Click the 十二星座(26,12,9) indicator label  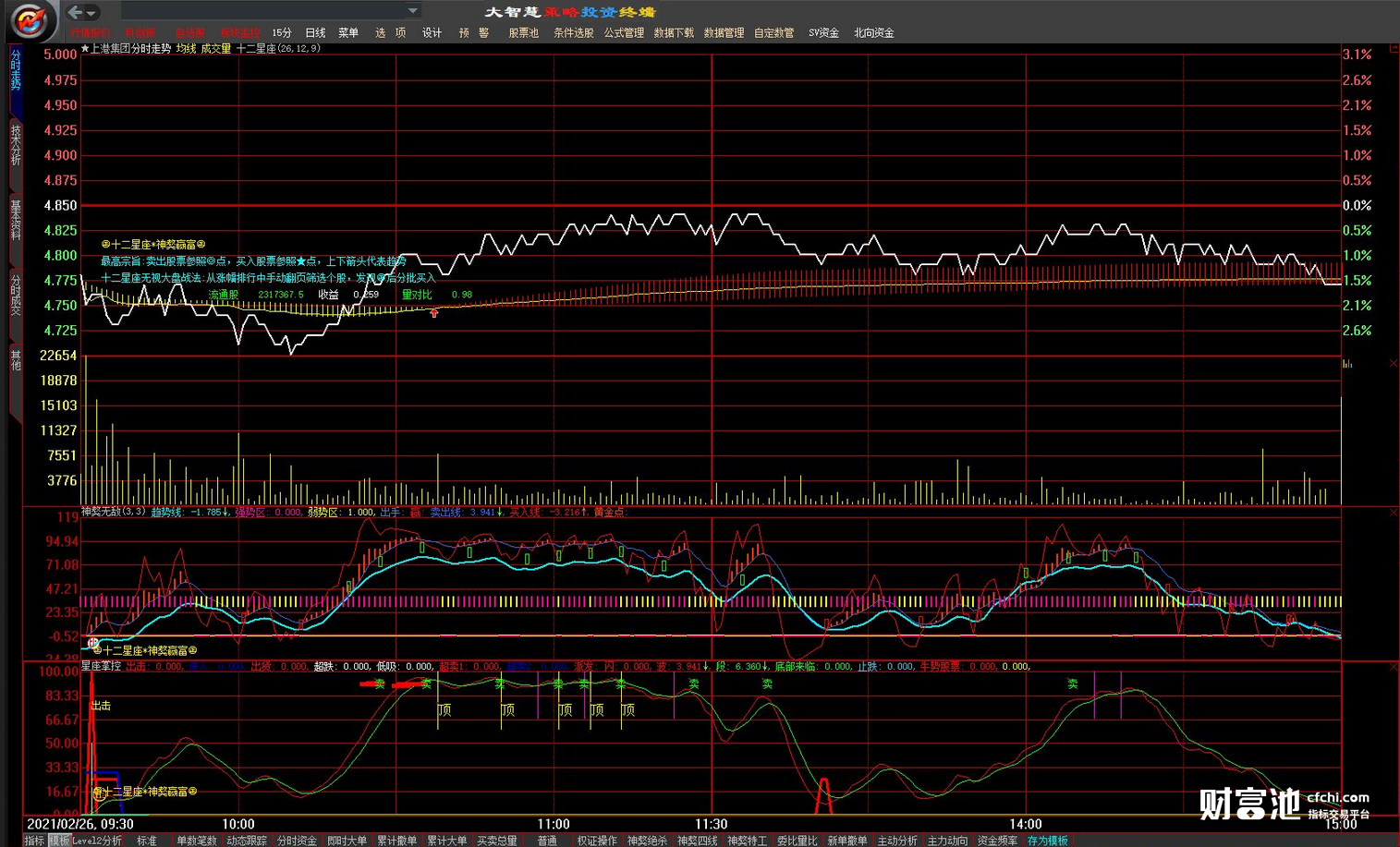(x=278, y=48)
